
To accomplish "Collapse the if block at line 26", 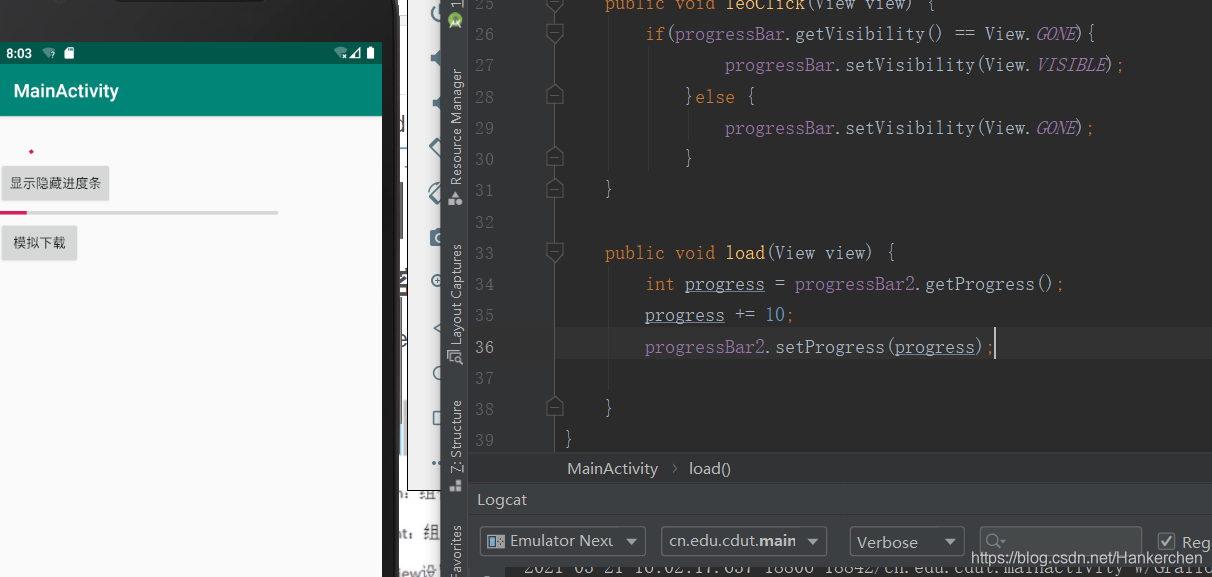I will click(x=555, y=34).
